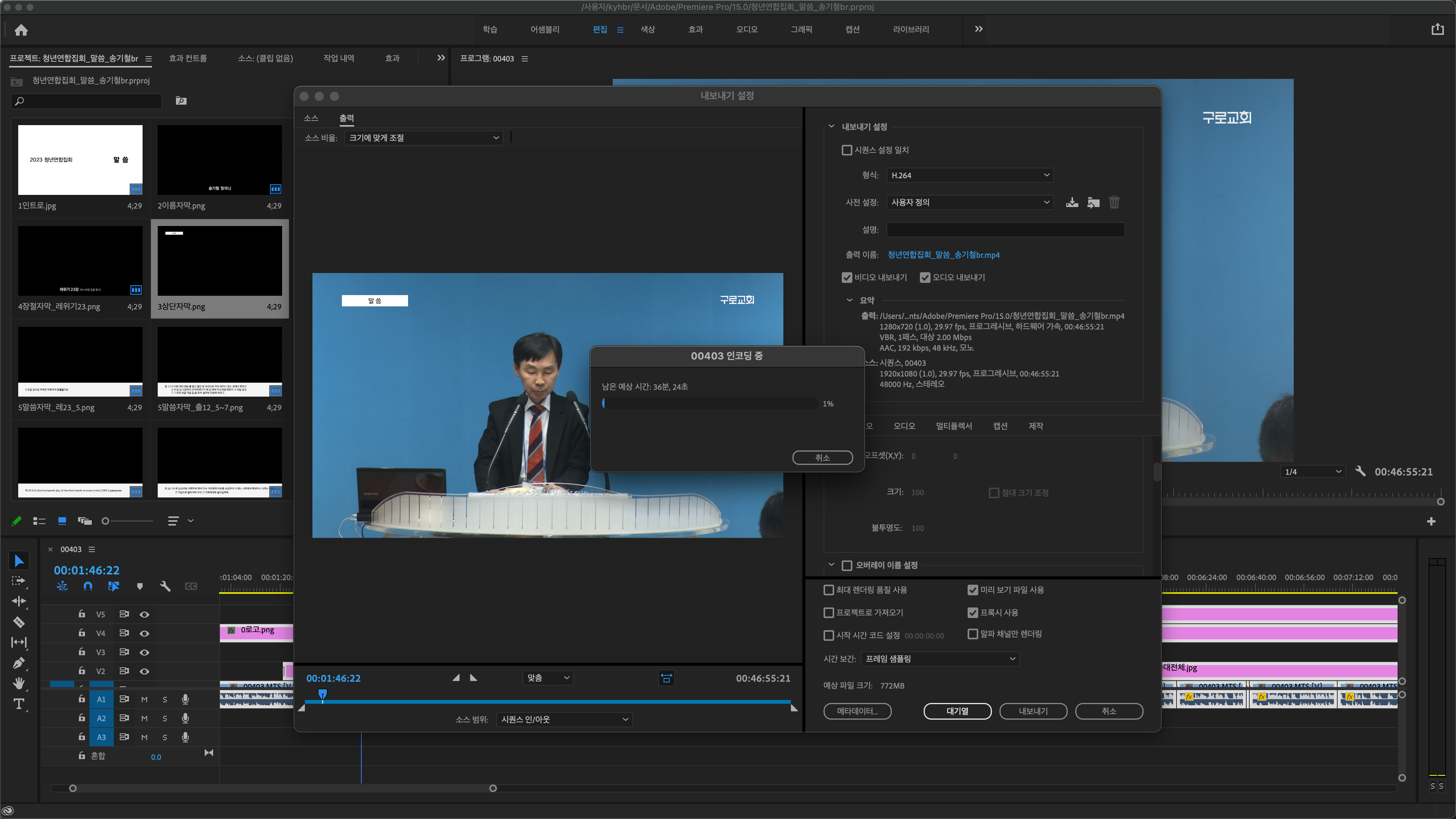The width and height of the screenshot is (1456, 819).
Task: Go to the Premiere Pro Home screen
Action: click(22, 30)
